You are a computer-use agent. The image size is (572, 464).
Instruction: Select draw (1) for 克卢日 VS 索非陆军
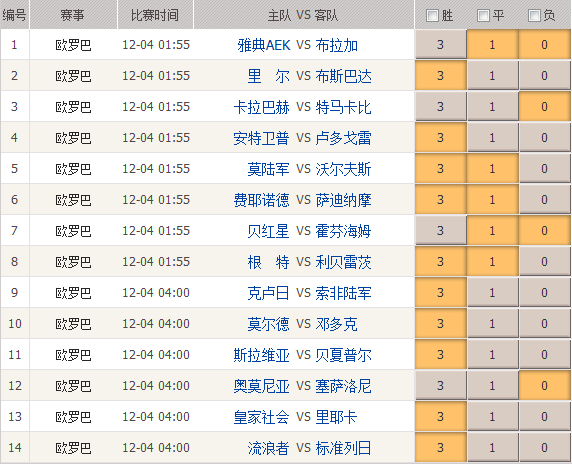[x=492, y=293]
